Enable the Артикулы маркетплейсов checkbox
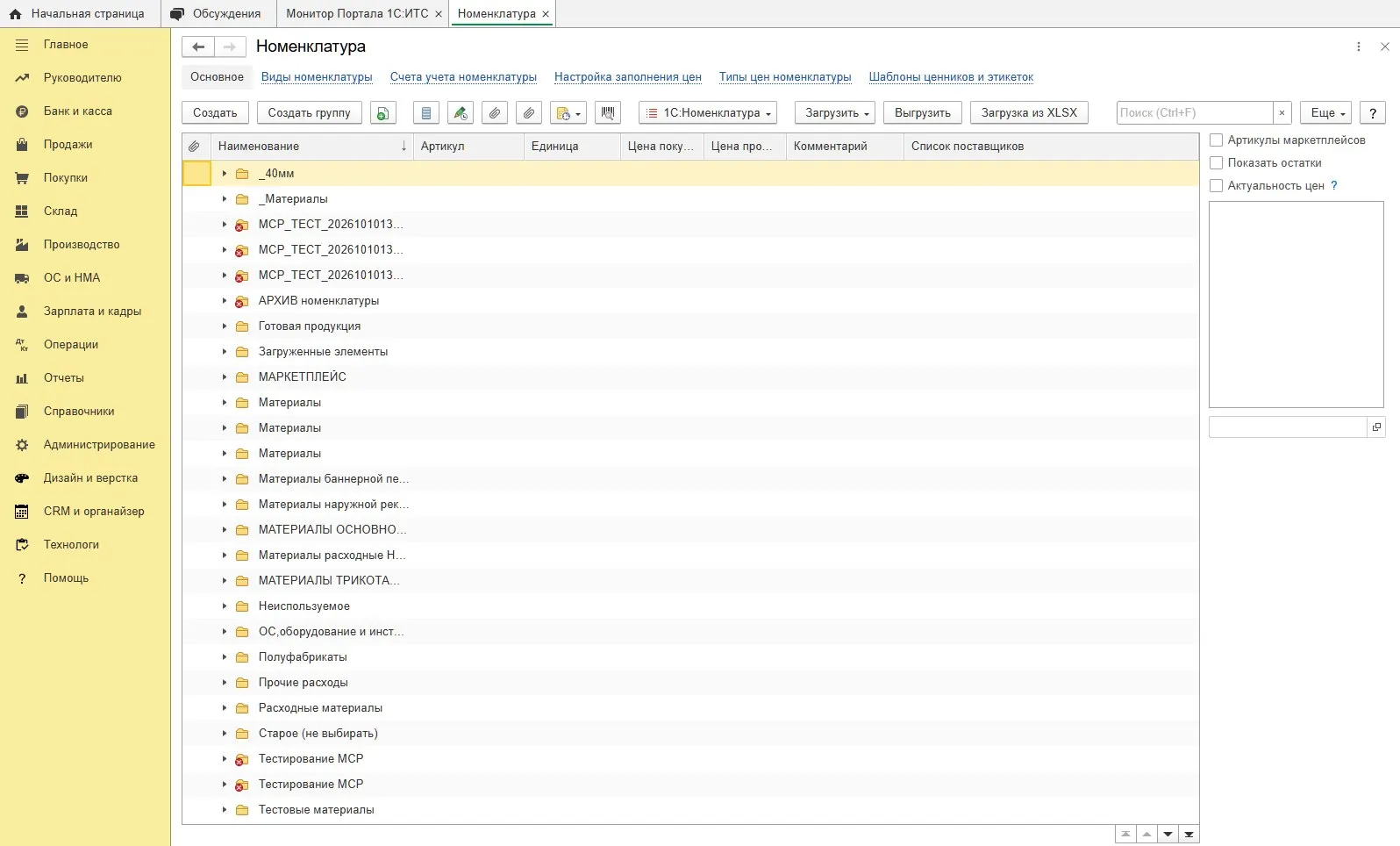The width and height of the screenshot is (1400, 846). tap(1217, 140)
